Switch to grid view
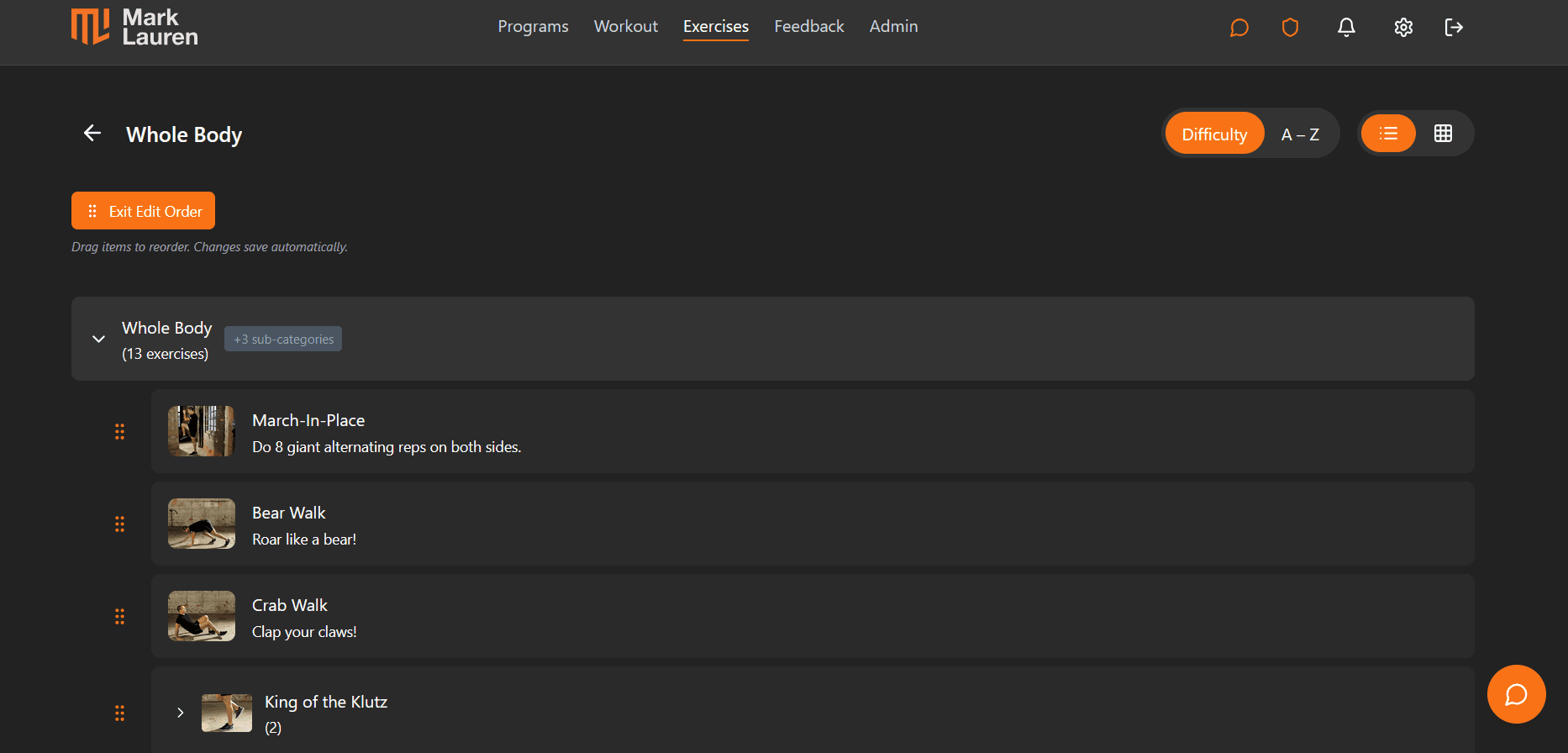 (x=1443, y=133)
